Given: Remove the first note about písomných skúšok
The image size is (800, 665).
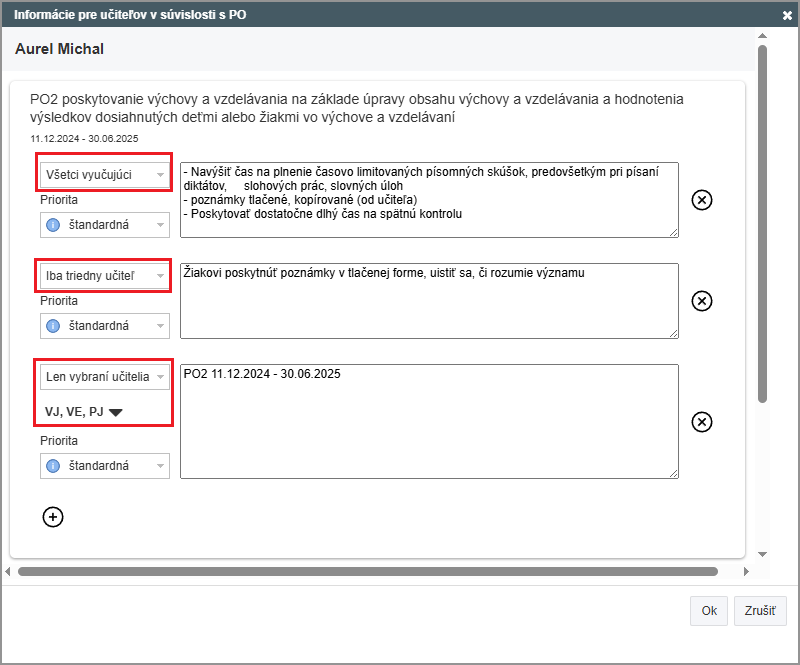Looking at the screenshot, I should [x=702, y=200].
